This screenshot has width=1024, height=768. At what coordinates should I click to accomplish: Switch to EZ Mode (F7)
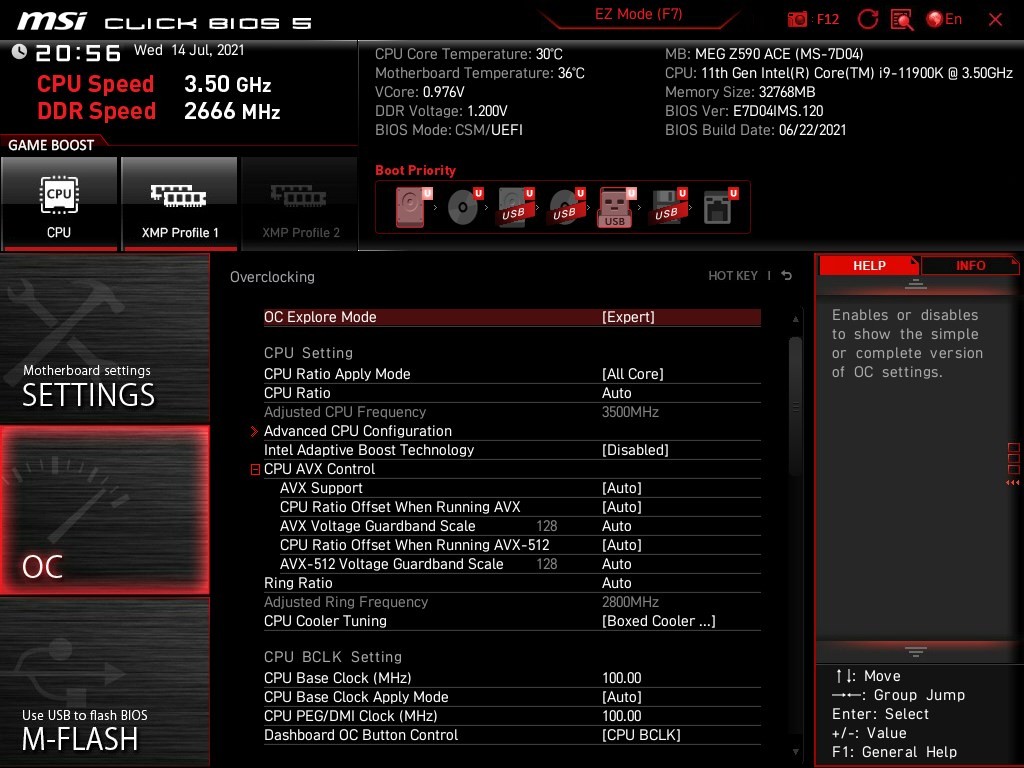pos(638,15)
